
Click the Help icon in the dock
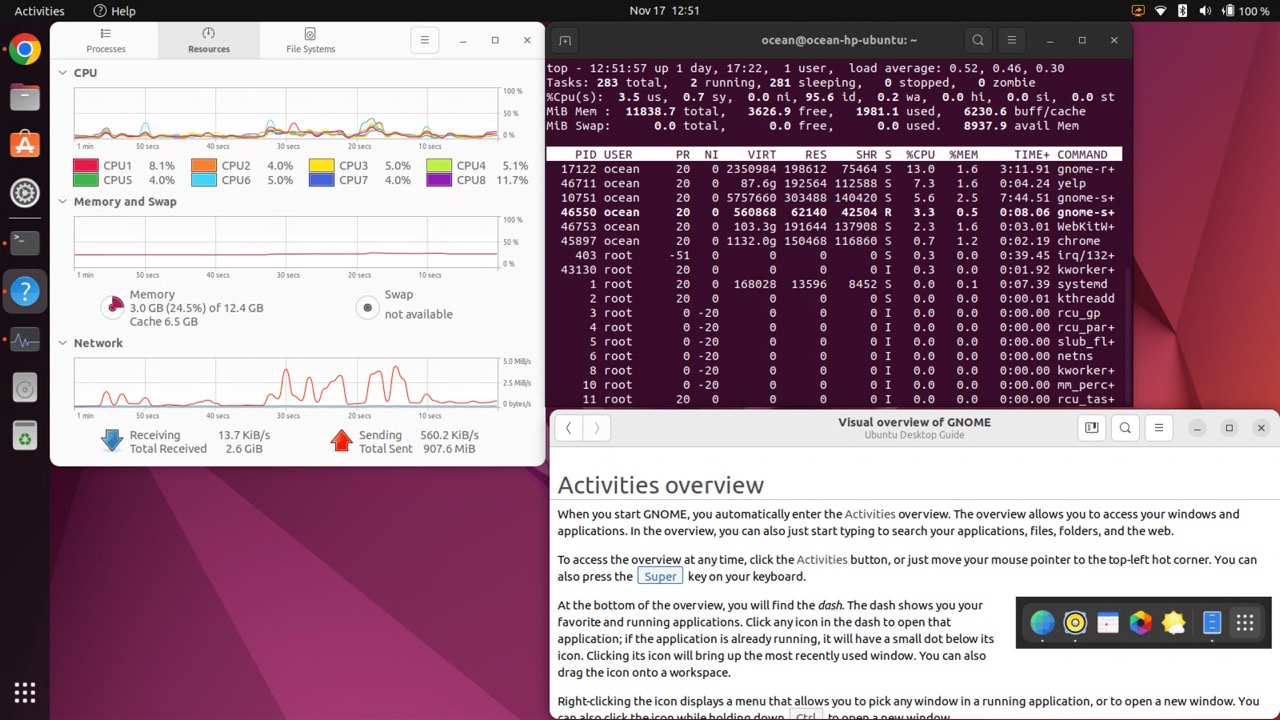pyautogui.click(x=25, y=291)
